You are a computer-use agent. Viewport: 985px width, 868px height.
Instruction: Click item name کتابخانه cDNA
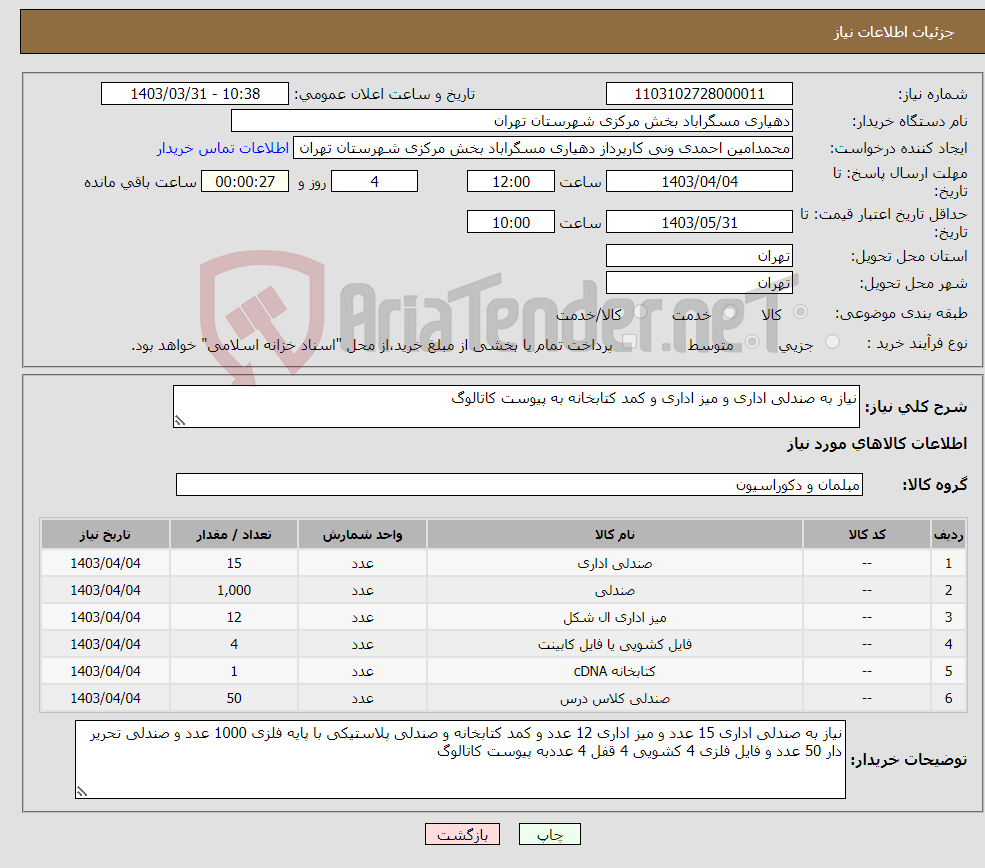coord(615,671)
